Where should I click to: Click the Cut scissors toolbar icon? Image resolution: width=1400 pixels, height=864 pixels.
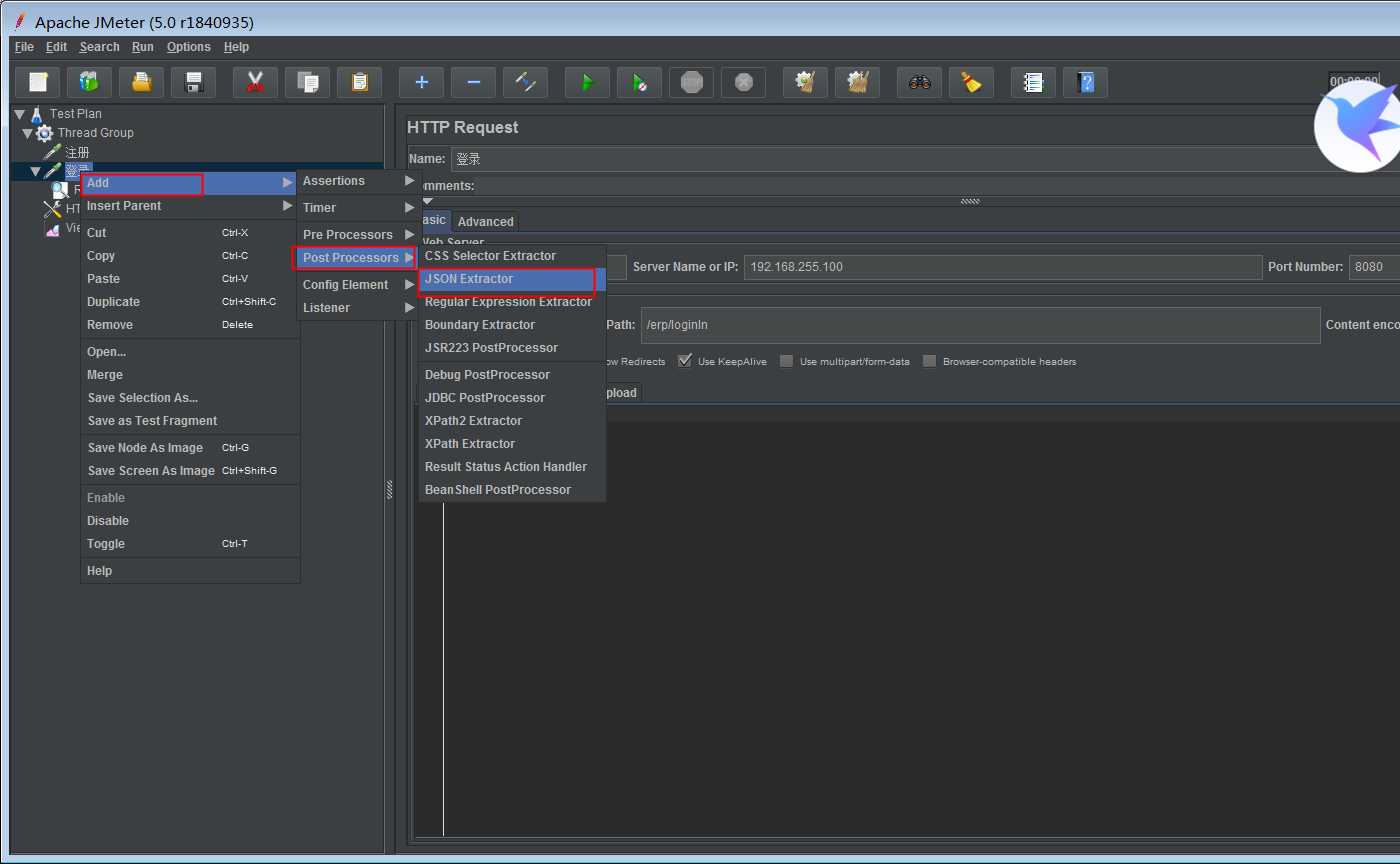click(x=255, y=82)
